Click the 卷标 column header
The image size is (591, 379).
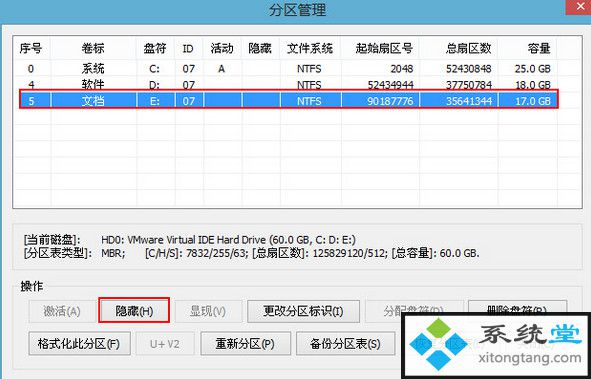93,48
